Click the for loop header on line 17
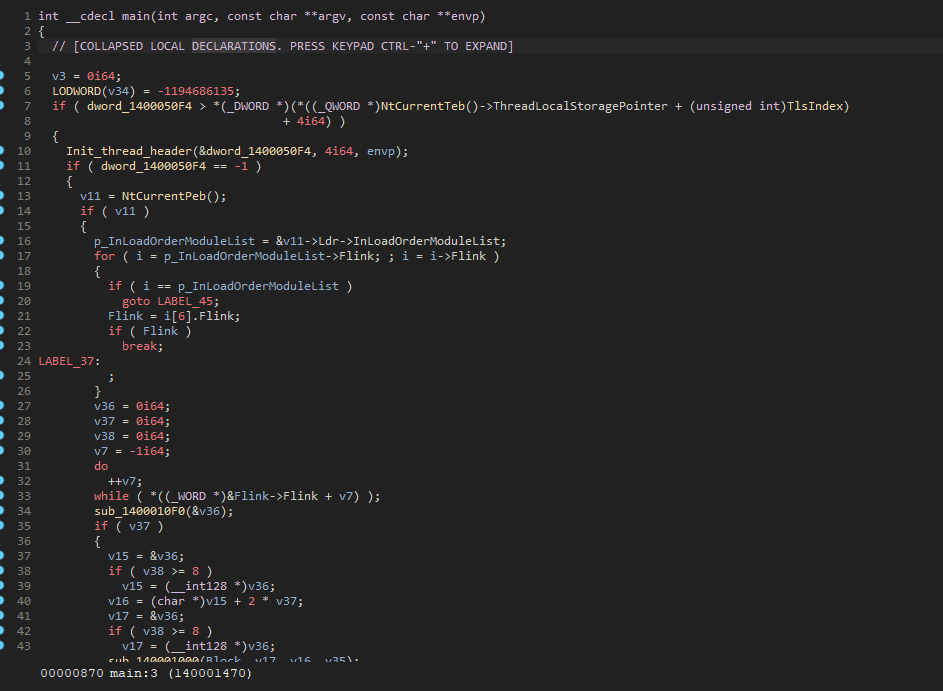The width and height of the screenshot is (943, 691). point(296,256)
